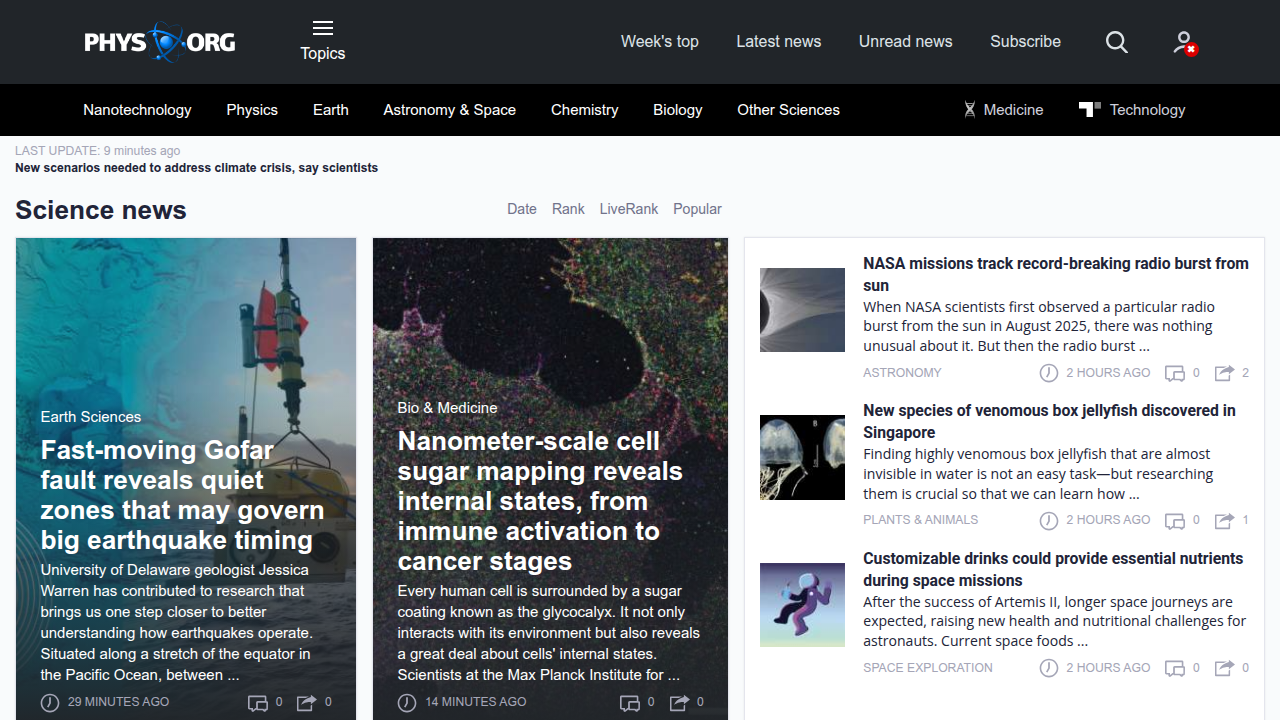This screenshot has height=720, width=1280.
Task: Open comments icon on Gofar fault card
Action: tap(258, 703)
